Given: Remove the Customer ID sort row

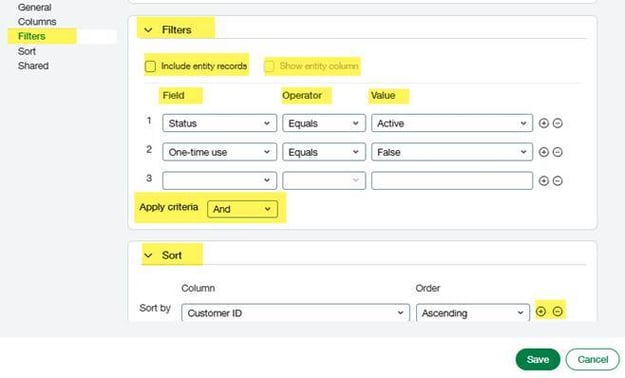Looking at the screenshot, I should point(558,311).
